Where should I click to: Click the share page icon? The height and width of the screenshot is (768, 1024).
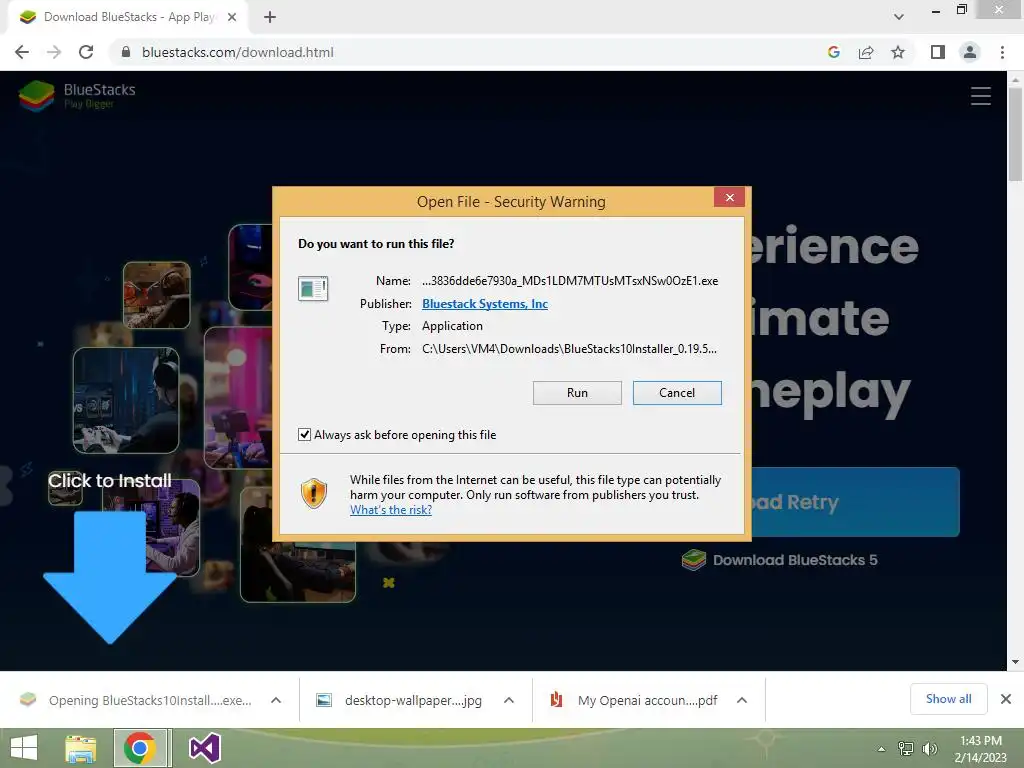(866, 52)
